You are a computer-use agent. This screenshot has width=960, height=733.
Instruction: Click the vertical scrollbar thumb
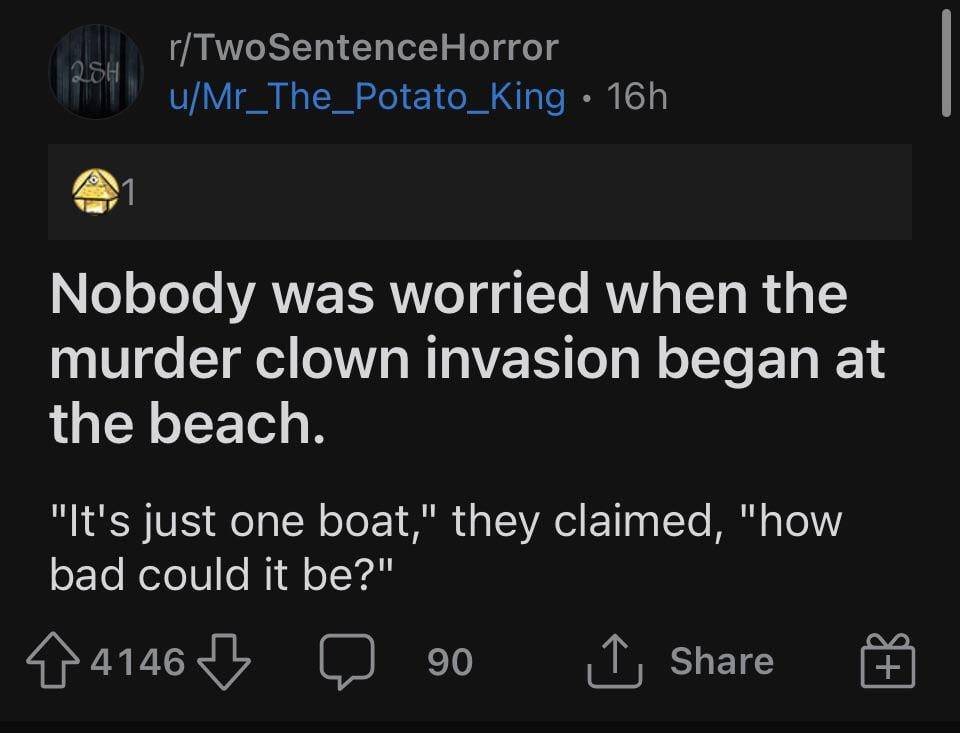point(946,65)
